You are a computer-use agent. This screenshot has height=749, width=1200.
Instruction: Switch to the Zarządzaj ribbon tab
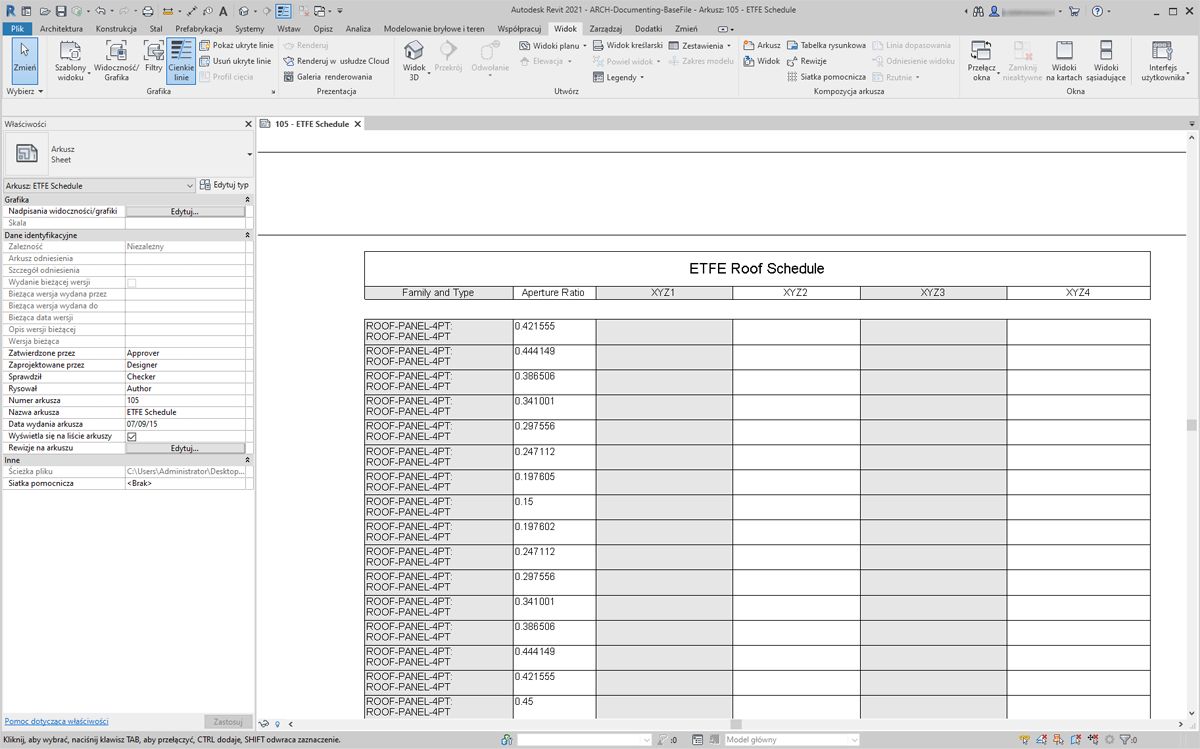pos(606,29)
